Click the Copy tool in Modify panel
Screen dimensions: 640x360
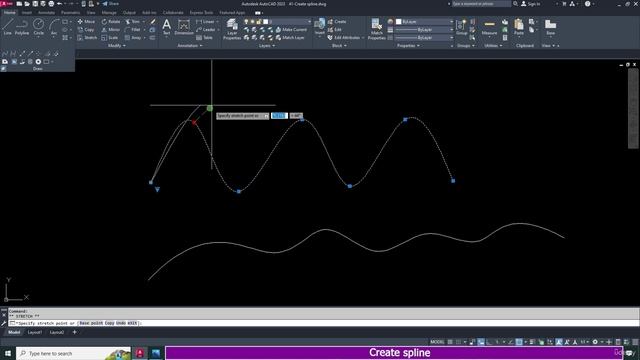(x=86, y=29)
